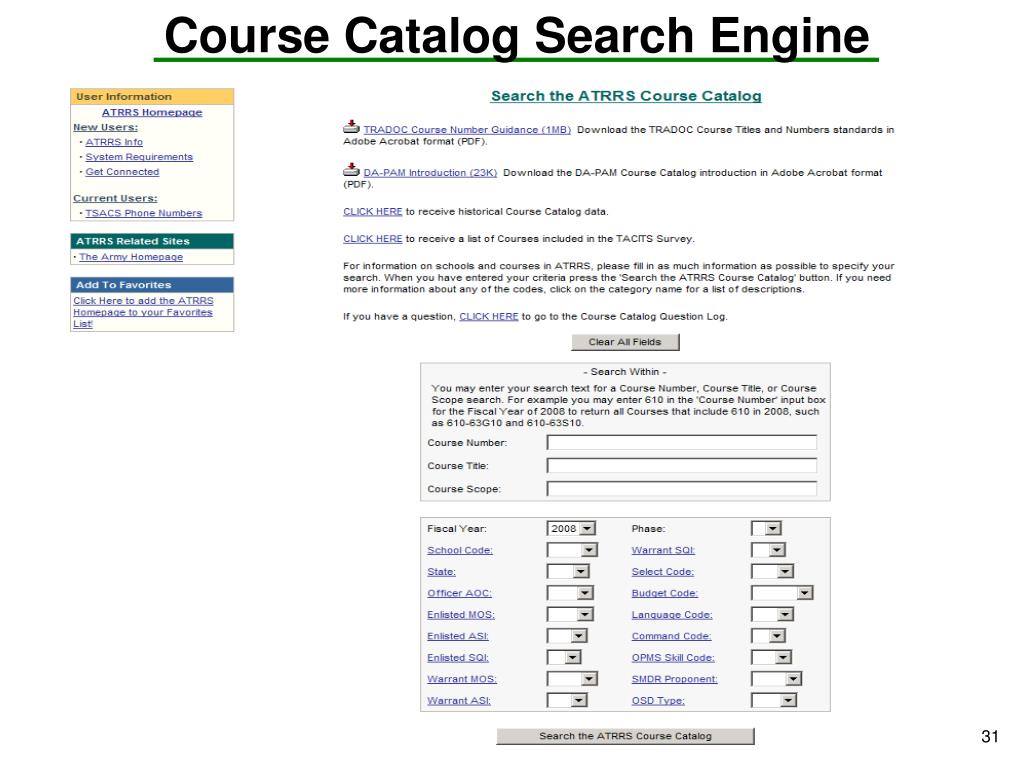The height and width of the screenshot is (768, 1024).
Task: Open the Enlisted SQI dropdown
Action: [564, 658]
